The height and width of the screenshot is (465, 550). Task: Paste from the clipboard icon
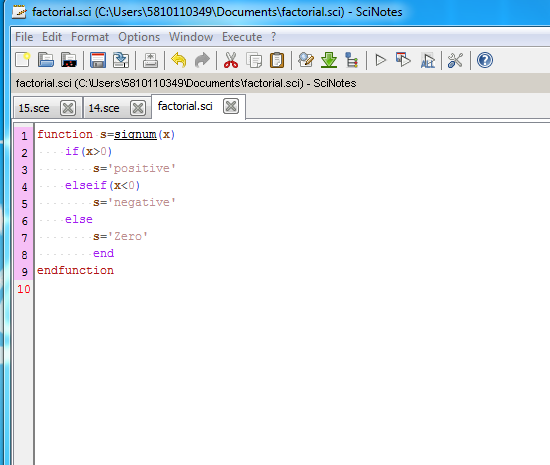point(277,60)
